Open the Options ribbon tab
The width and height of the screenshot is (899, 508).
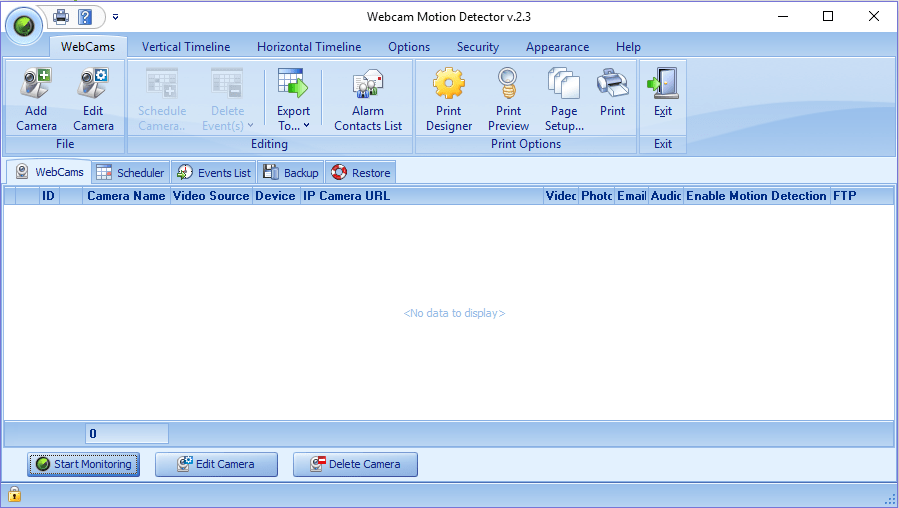[409, 47]
